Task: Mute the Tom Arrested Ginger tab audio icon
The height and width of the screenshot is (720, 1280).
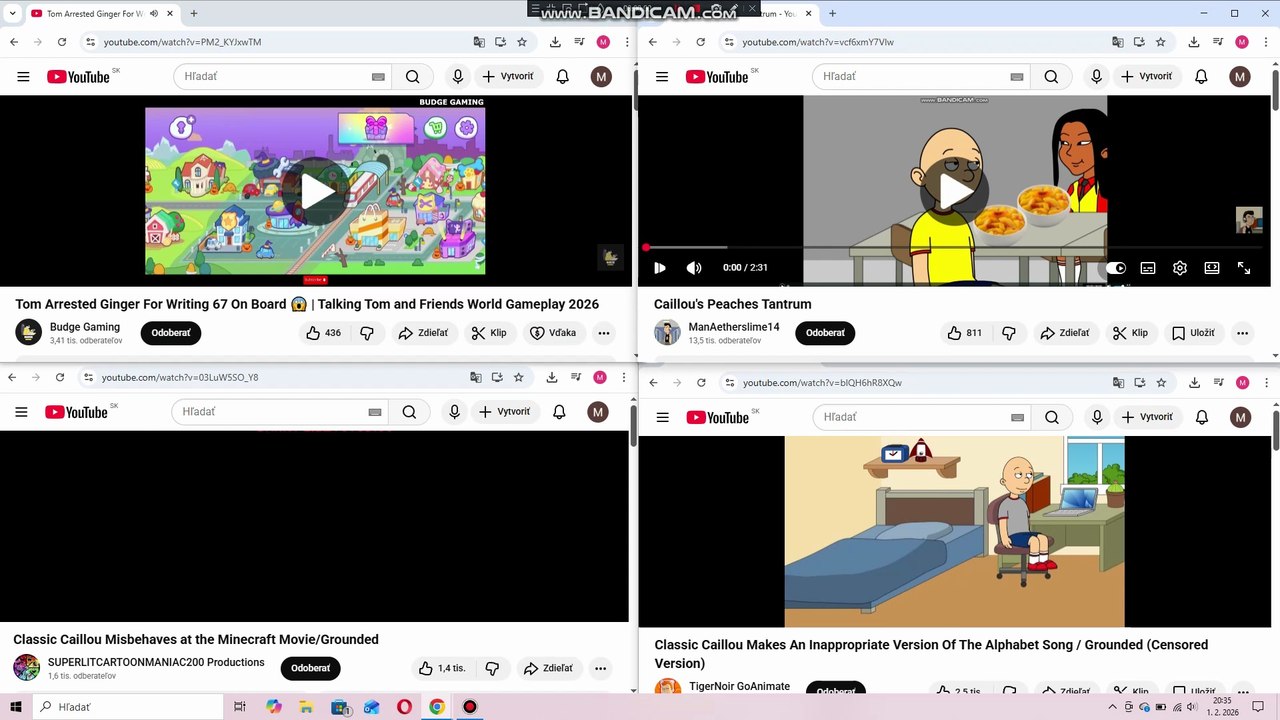Action: click(x=154, y=14)
